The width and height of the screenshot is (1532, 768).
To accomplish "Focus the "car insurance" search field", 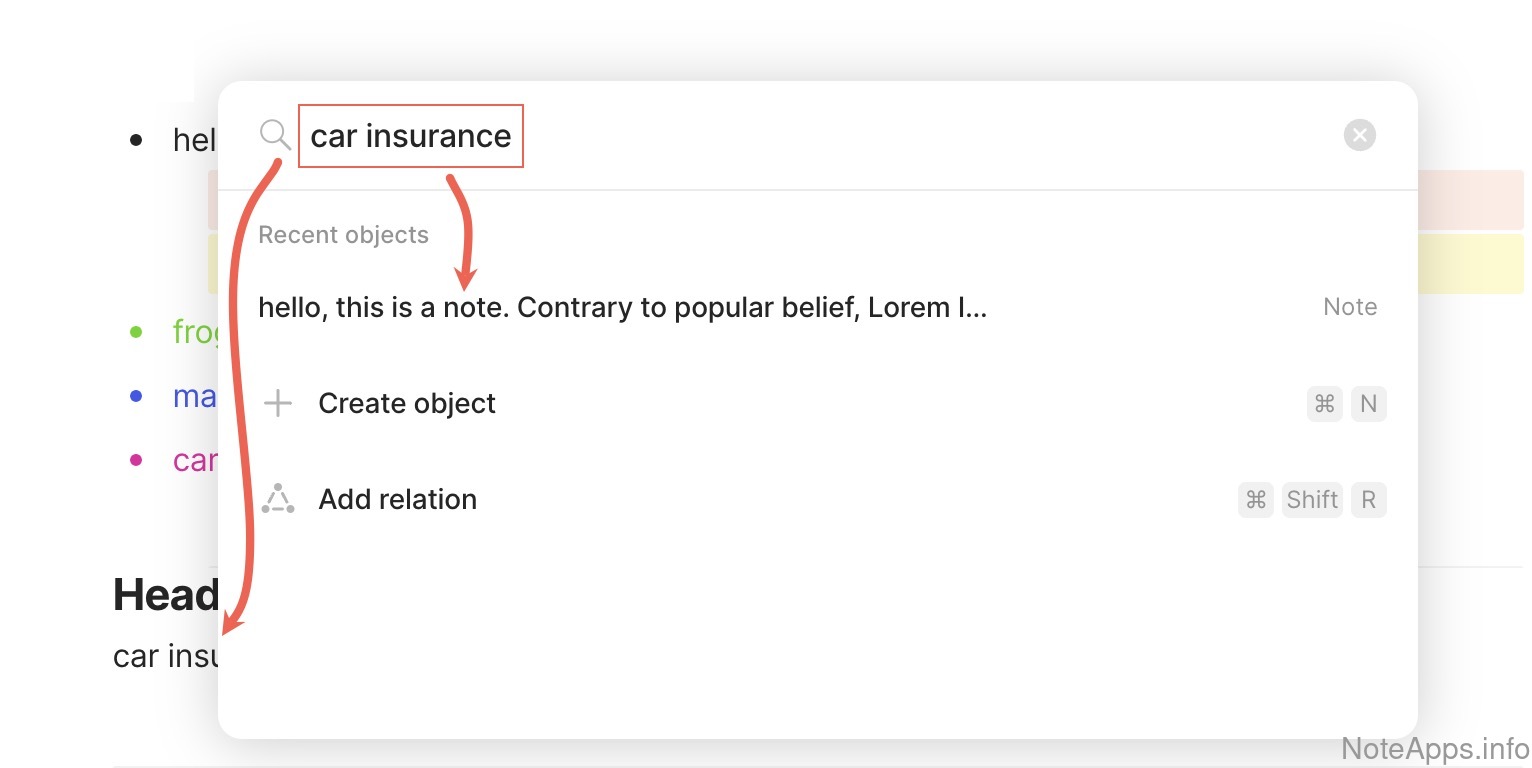I will pyautogui.click(x=411, y=136).
